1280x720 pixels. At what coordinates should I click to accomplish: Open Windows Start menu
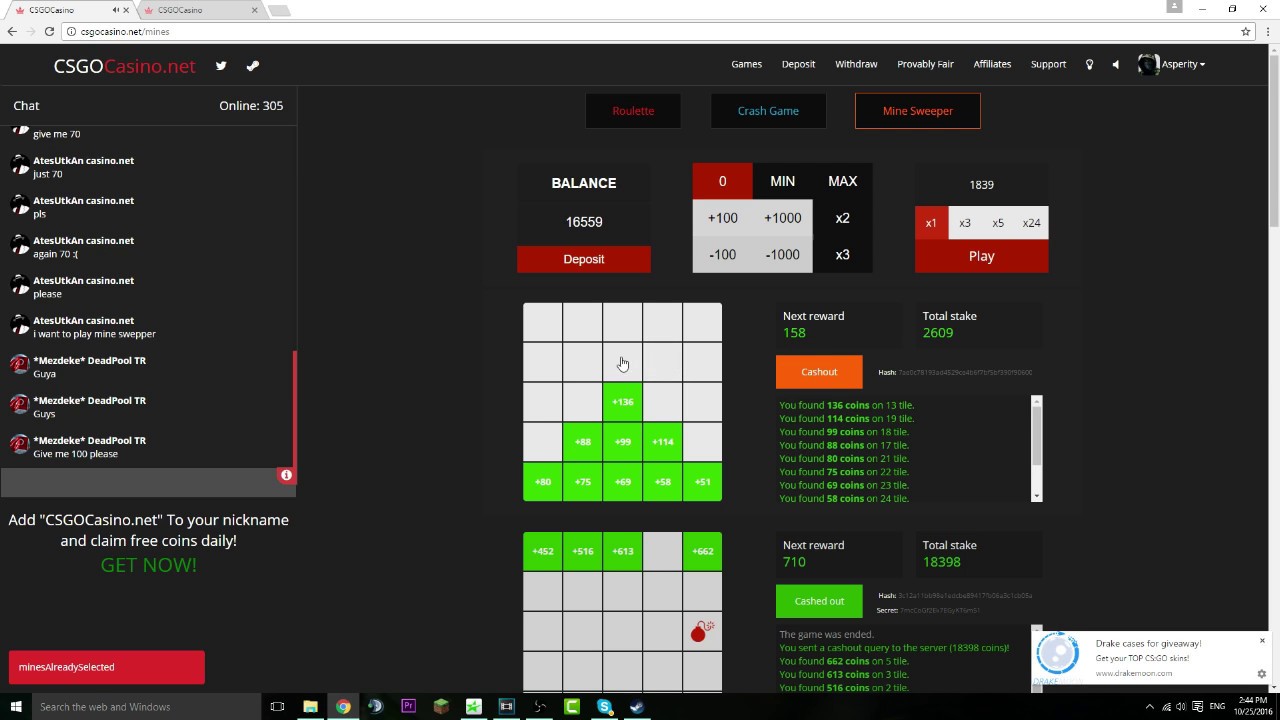coord(15,707)
